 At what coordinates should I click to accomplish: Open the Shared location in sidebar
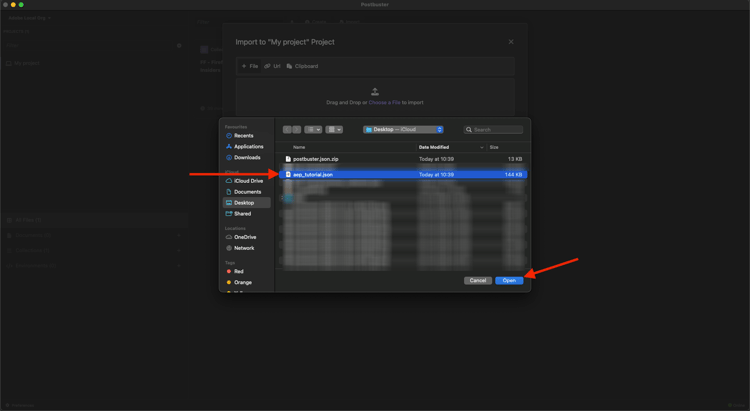[x=238, y=214]
